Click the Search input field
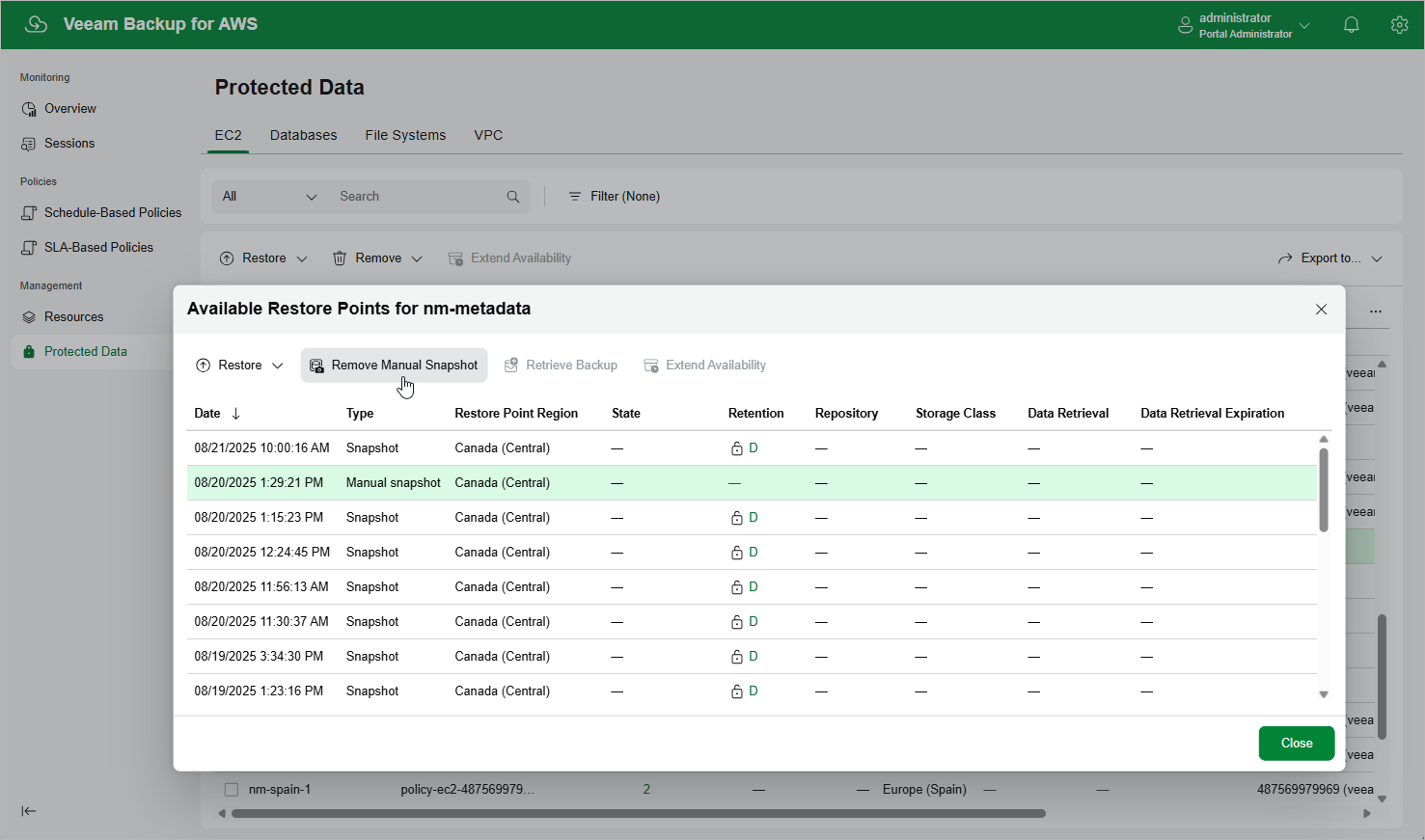The image size is (1425, 840). (420, 197)
